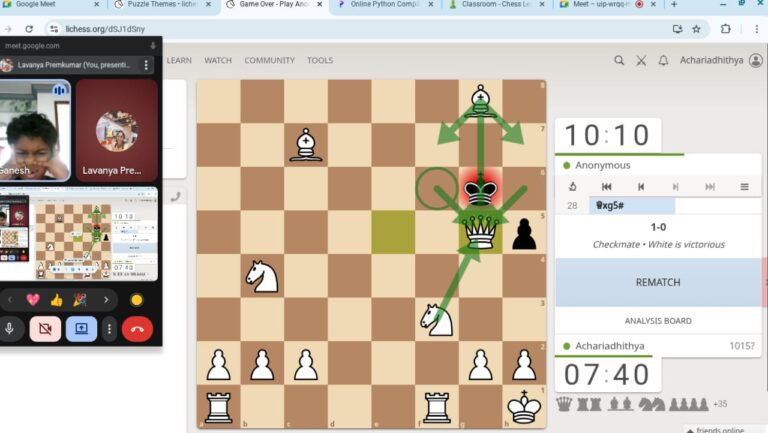This screenshot has width=768, height=433.
Task: Open the Achariadhithya user menu
Action: pos(720,61)
